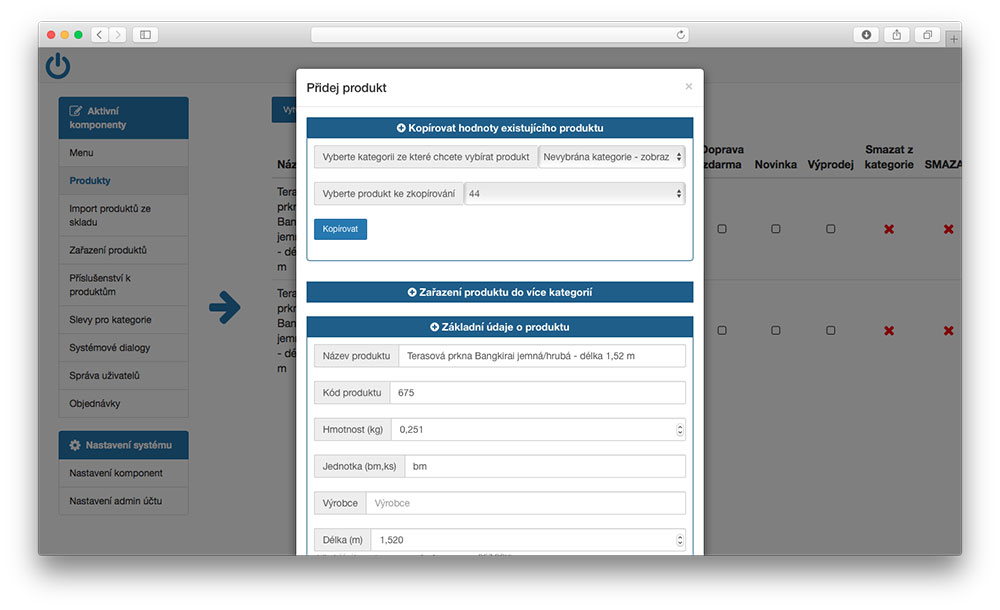Screen dimensions: 1000x610
Task: Click second row Smazat z kategorie X
Action: (x=888, y=331)
